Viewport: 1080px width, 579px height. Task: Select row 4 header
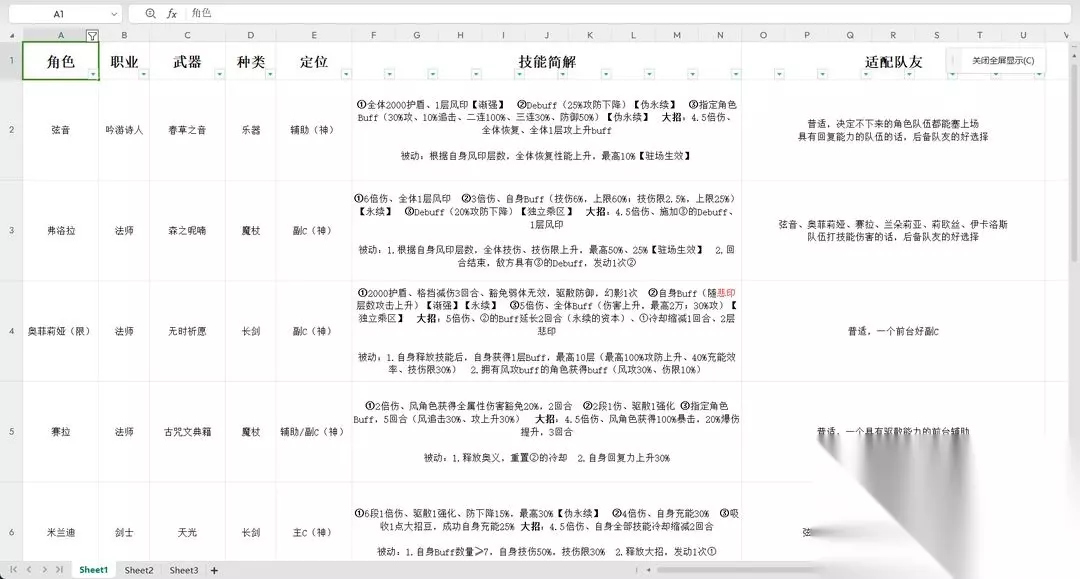tap(11, 331)
